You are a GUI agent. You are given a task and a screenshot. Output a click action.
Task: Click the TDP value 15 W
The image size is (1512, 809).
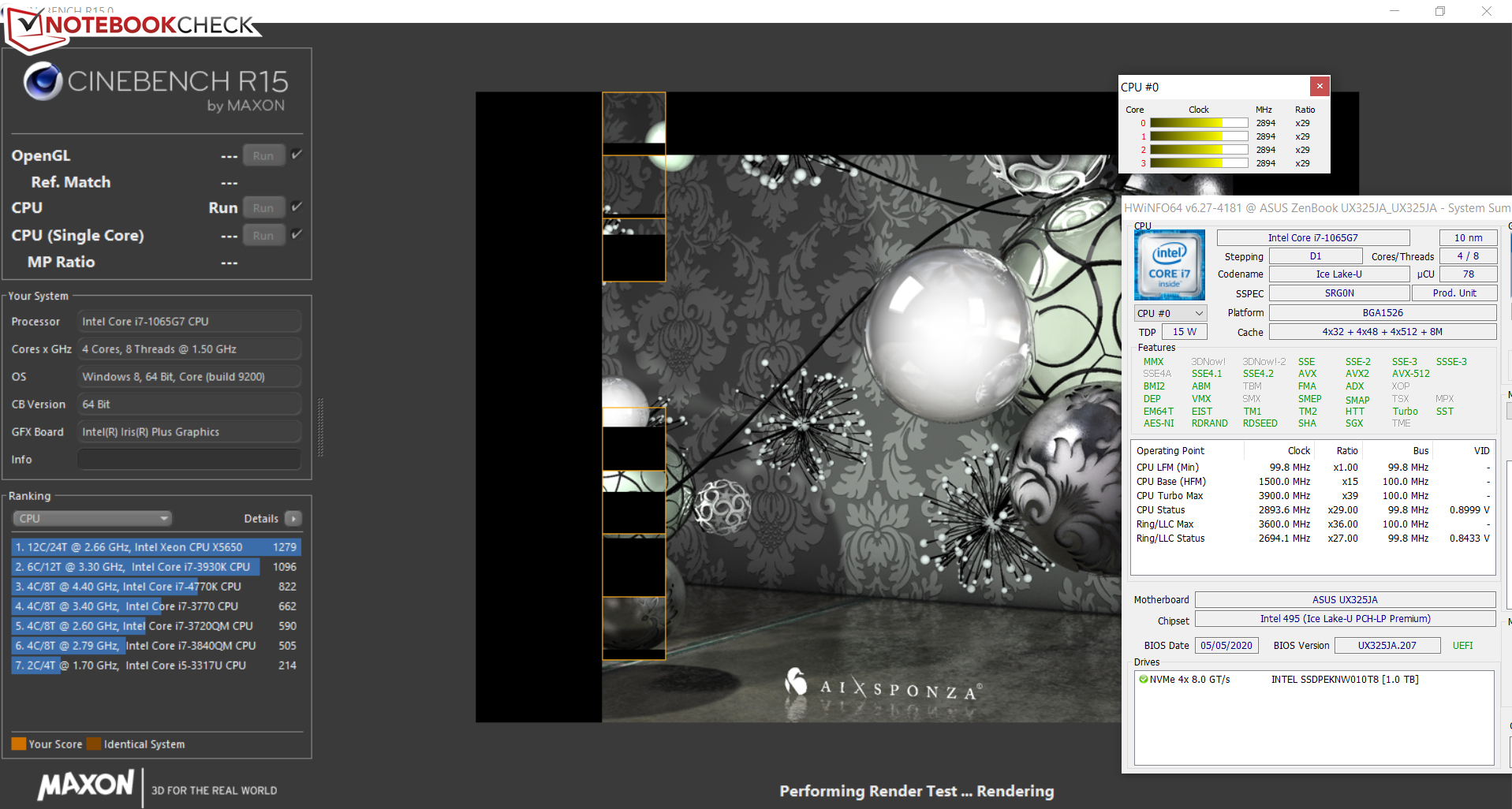[1184, 332]
